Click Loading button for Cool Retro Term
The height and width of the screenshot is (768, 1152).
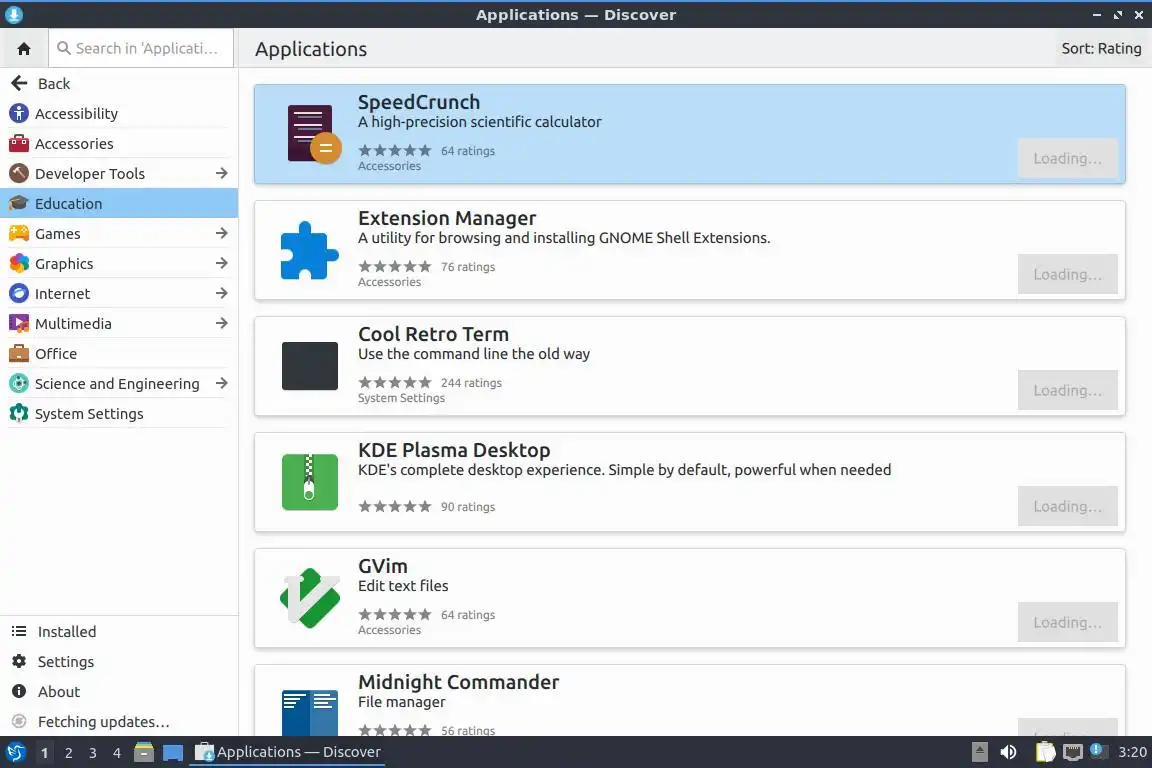(1067, 390)
